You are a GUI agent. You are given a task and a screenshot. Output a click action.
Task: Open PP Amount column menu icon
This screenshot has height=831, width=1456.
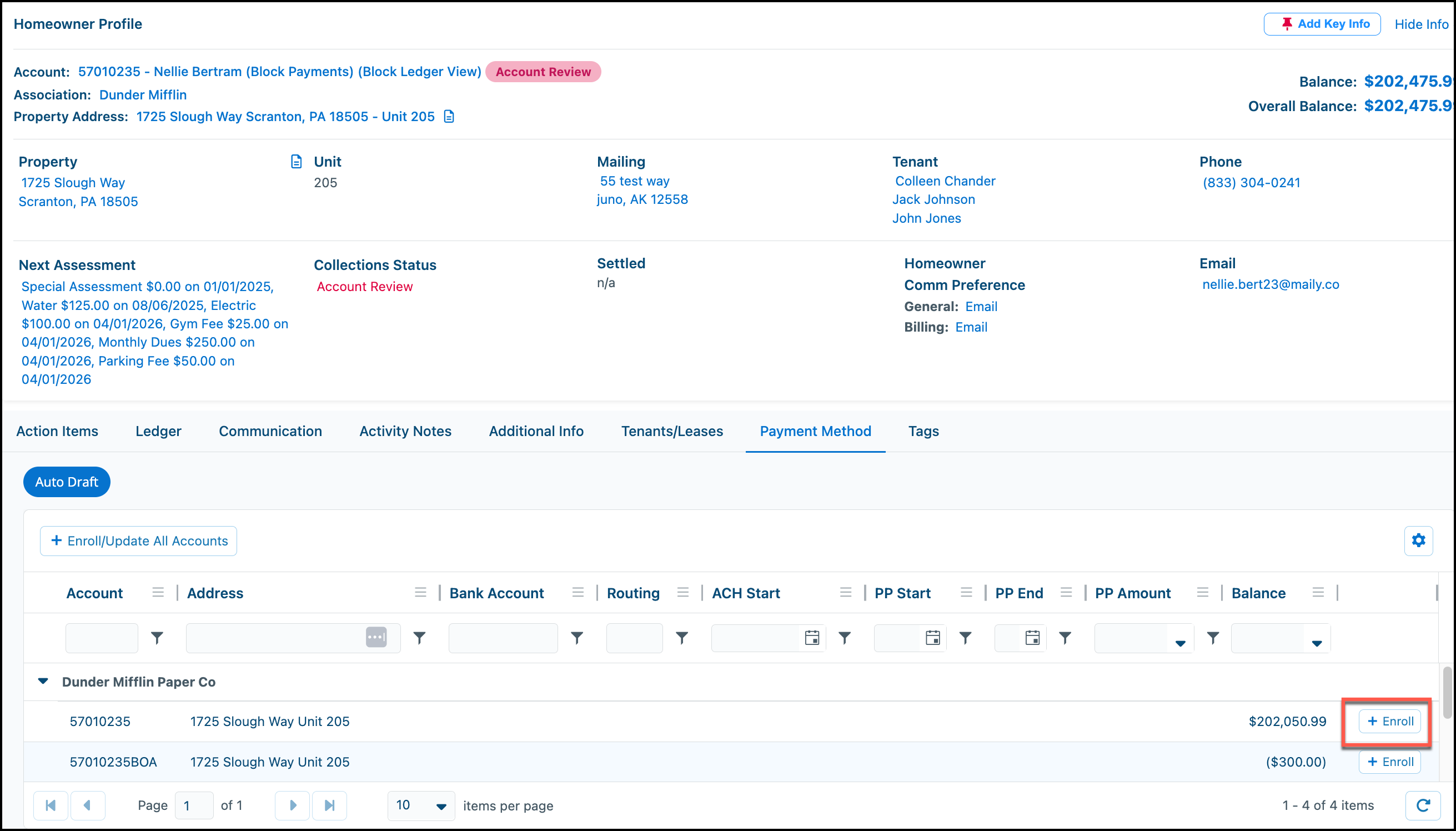1203,593
